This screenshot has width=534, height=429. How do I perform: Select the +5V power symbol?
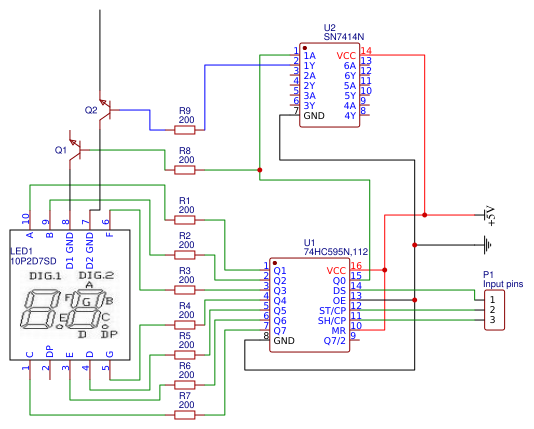(x=489, y=215)
